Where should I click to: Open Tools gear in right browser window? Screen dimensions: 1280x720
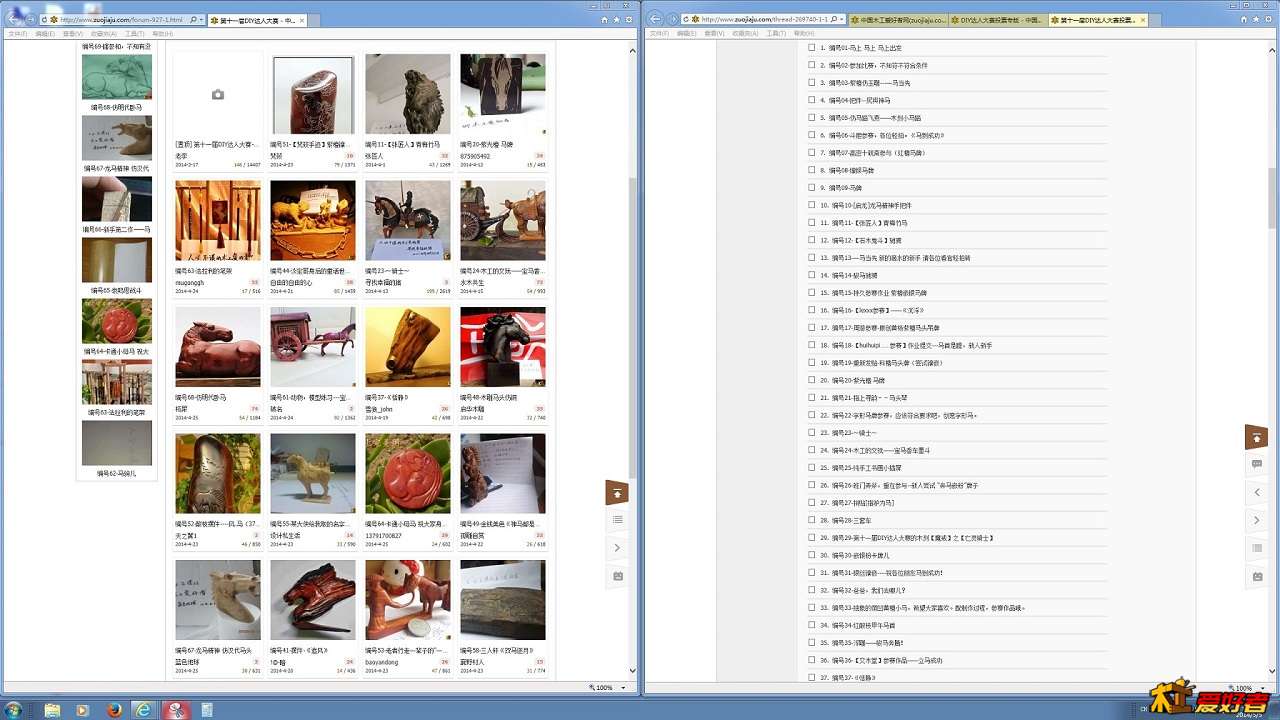pyautogui.click(x=1269, y=19)
